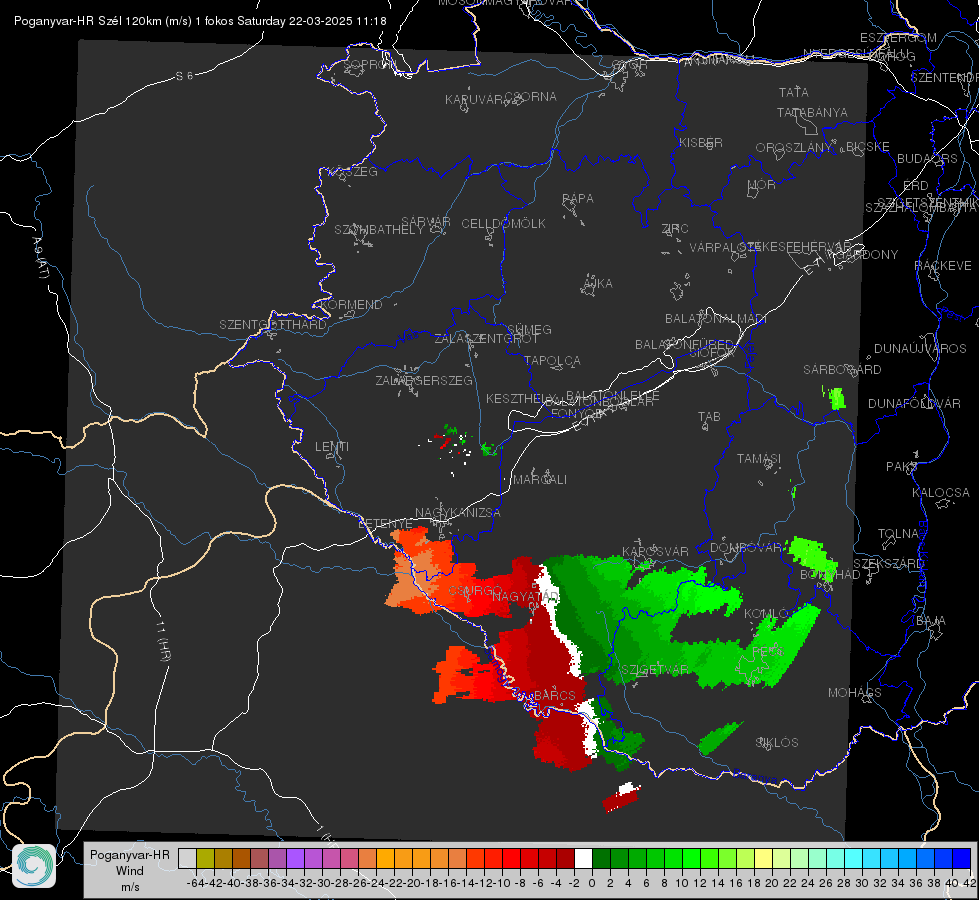This screenshot has width=979, height=900.
Task: Select the KÖRMEND label
Action: pyautogui.click(x=352, y=305)
